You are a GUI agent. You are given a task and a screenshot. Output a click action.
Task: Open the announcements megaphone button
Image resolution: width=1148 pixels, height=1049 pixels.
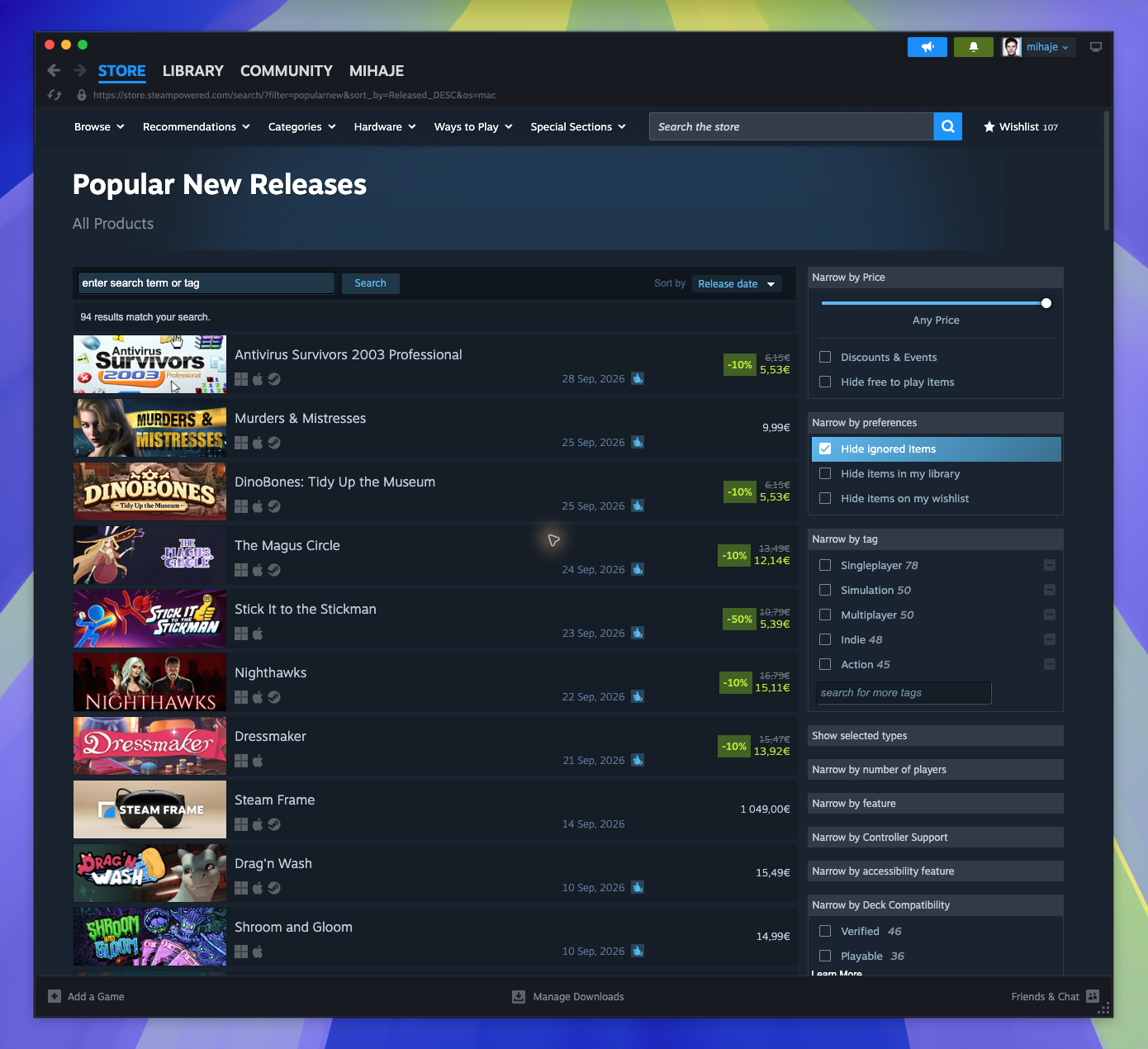pos(927,47)
